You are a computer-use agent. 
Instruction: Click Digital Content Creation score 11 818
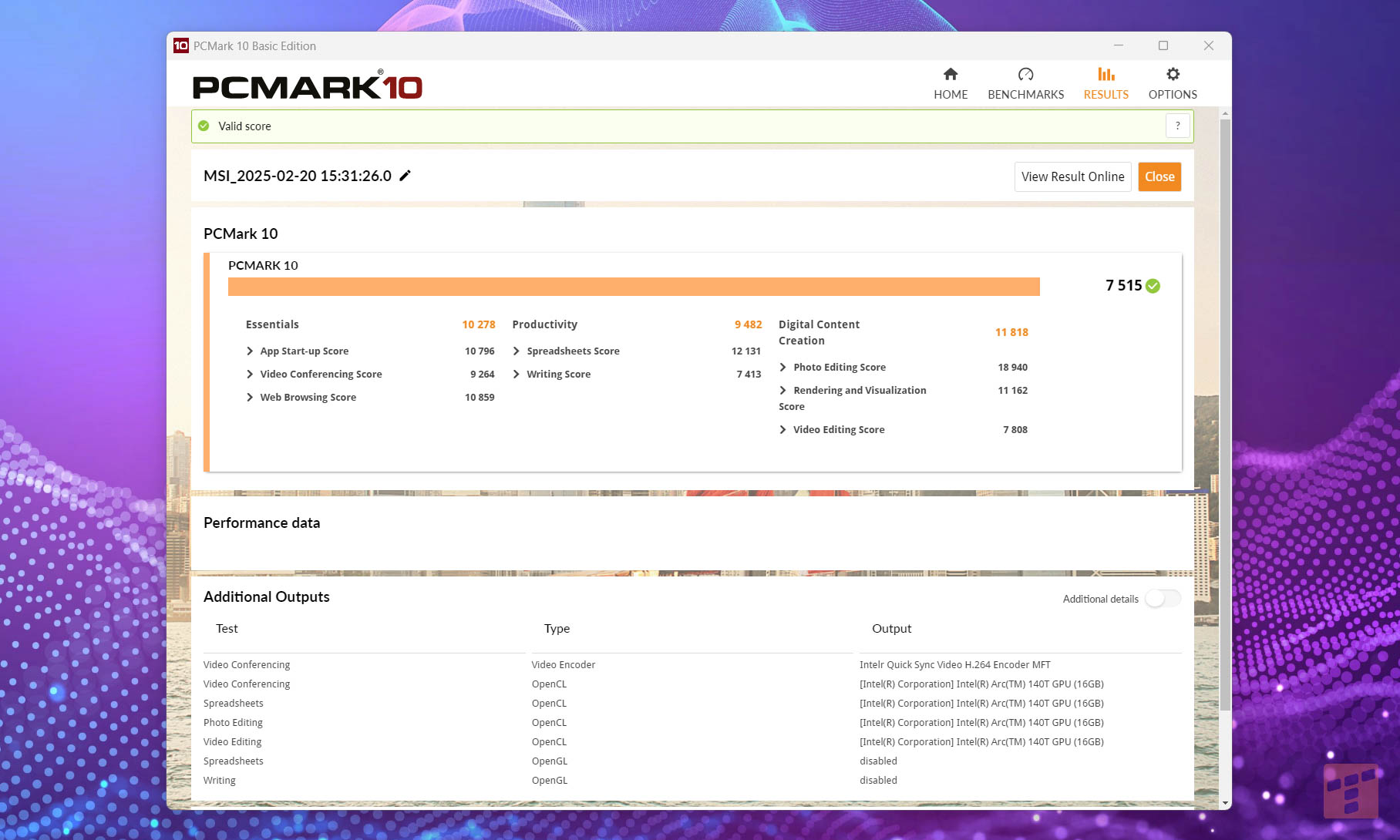click(x=1011, y=332)
